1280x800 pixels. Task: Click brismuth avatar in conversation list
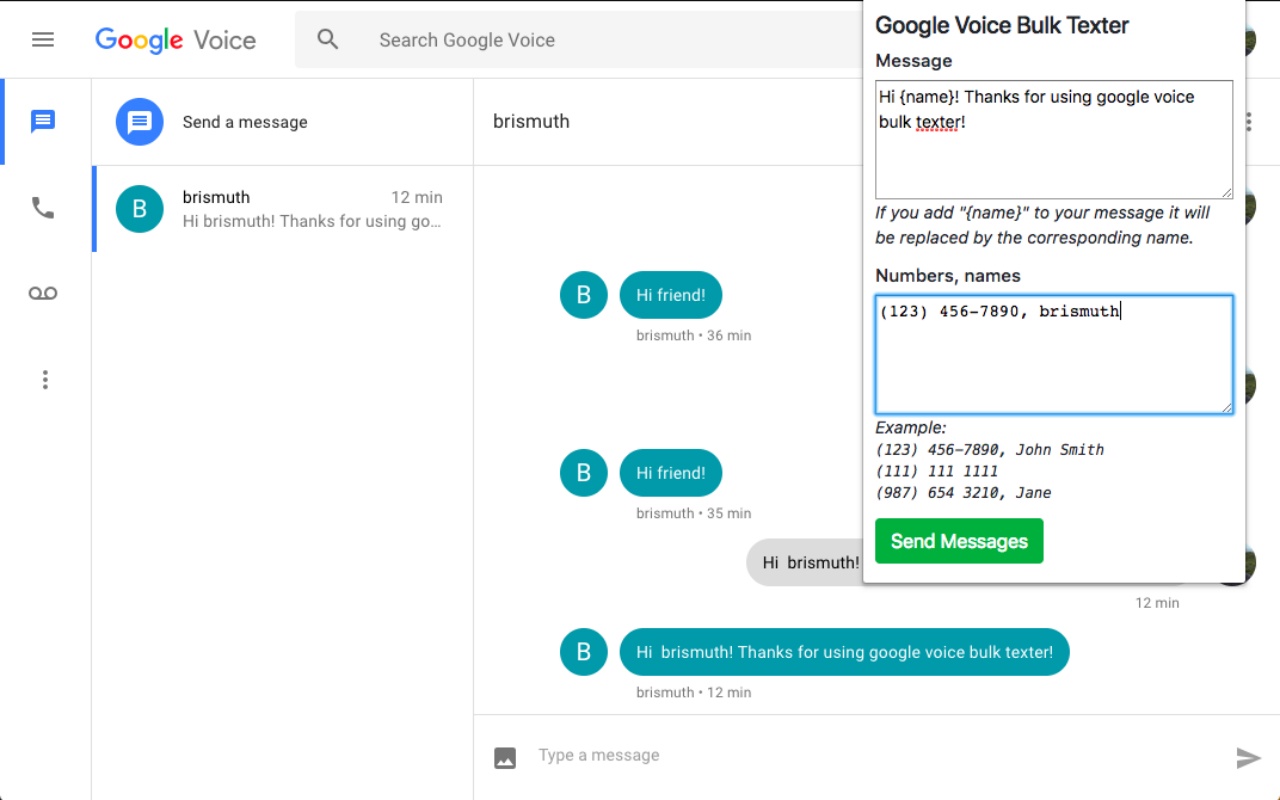(140, 209)
